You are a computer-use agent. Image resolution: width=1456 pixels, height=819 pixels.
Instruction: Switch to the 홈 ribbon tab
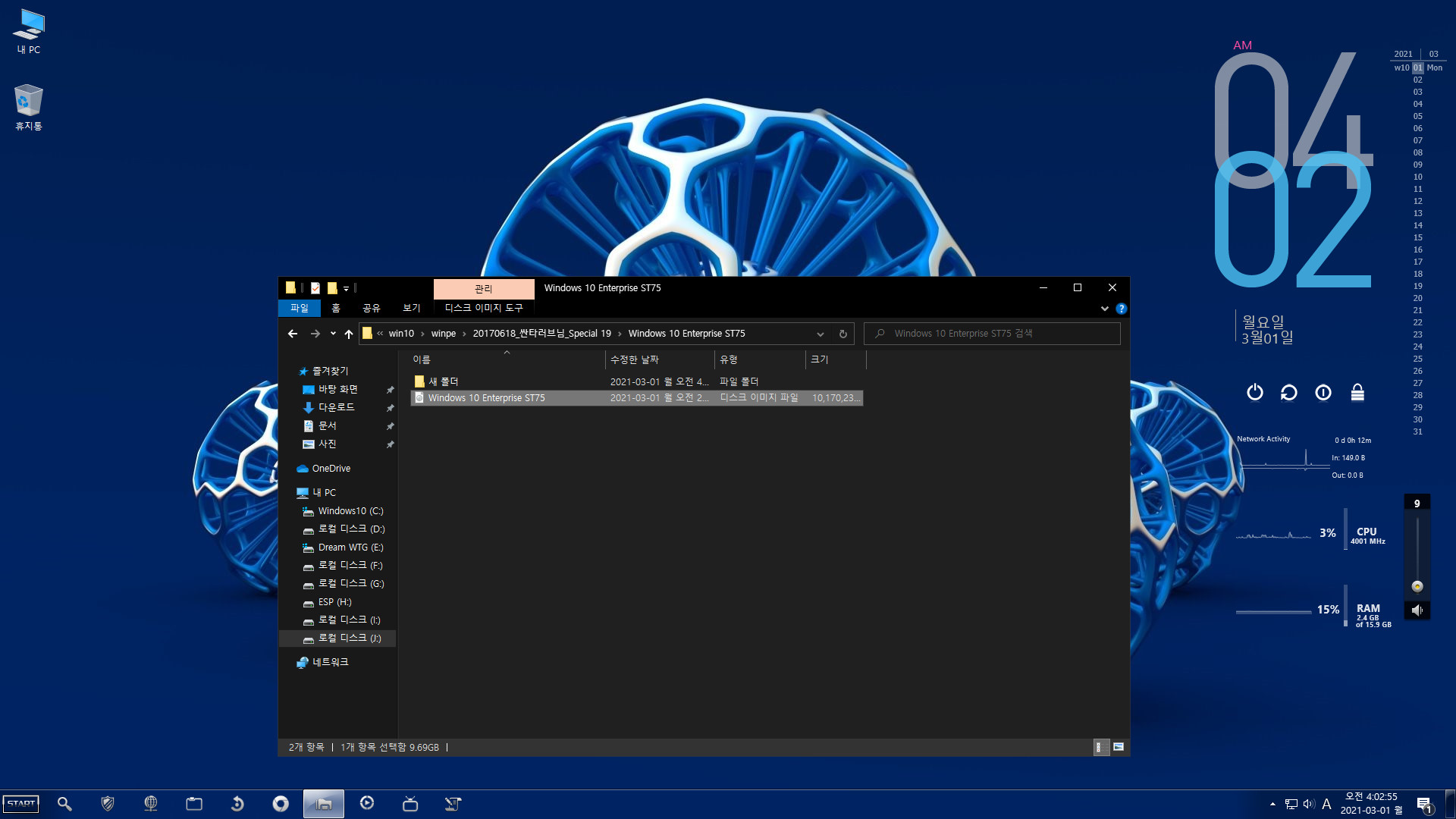(x=336, y=308)
